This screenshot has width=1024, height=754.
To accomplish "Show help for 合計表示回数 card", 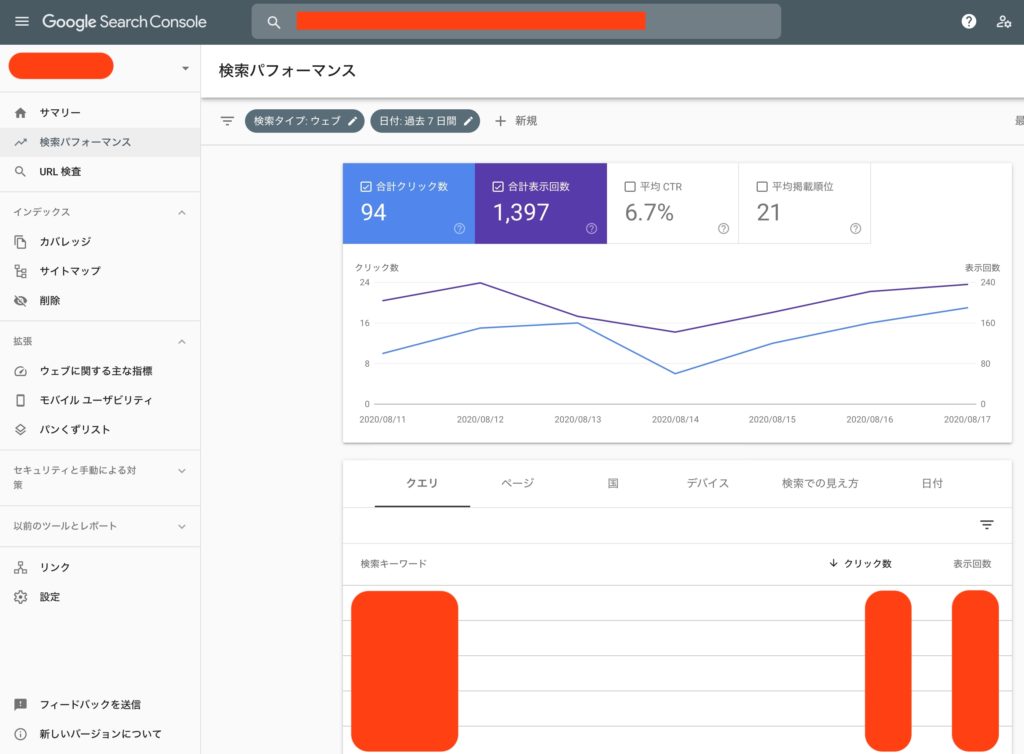I will click(x=592, y=228).
